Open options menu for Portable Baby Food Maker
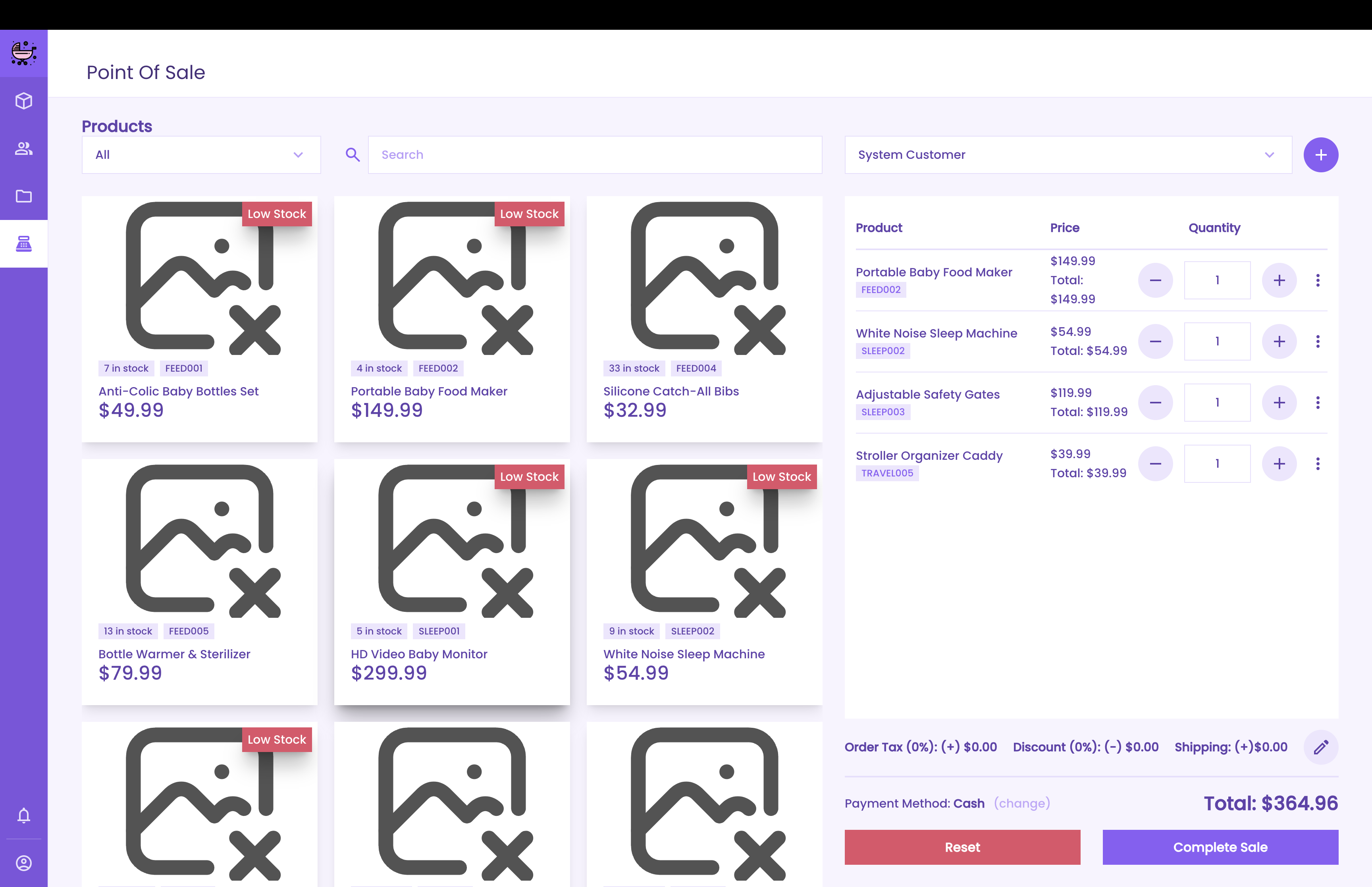The width and height of the screenshot is (1372, 887). tap(1318, 280)
